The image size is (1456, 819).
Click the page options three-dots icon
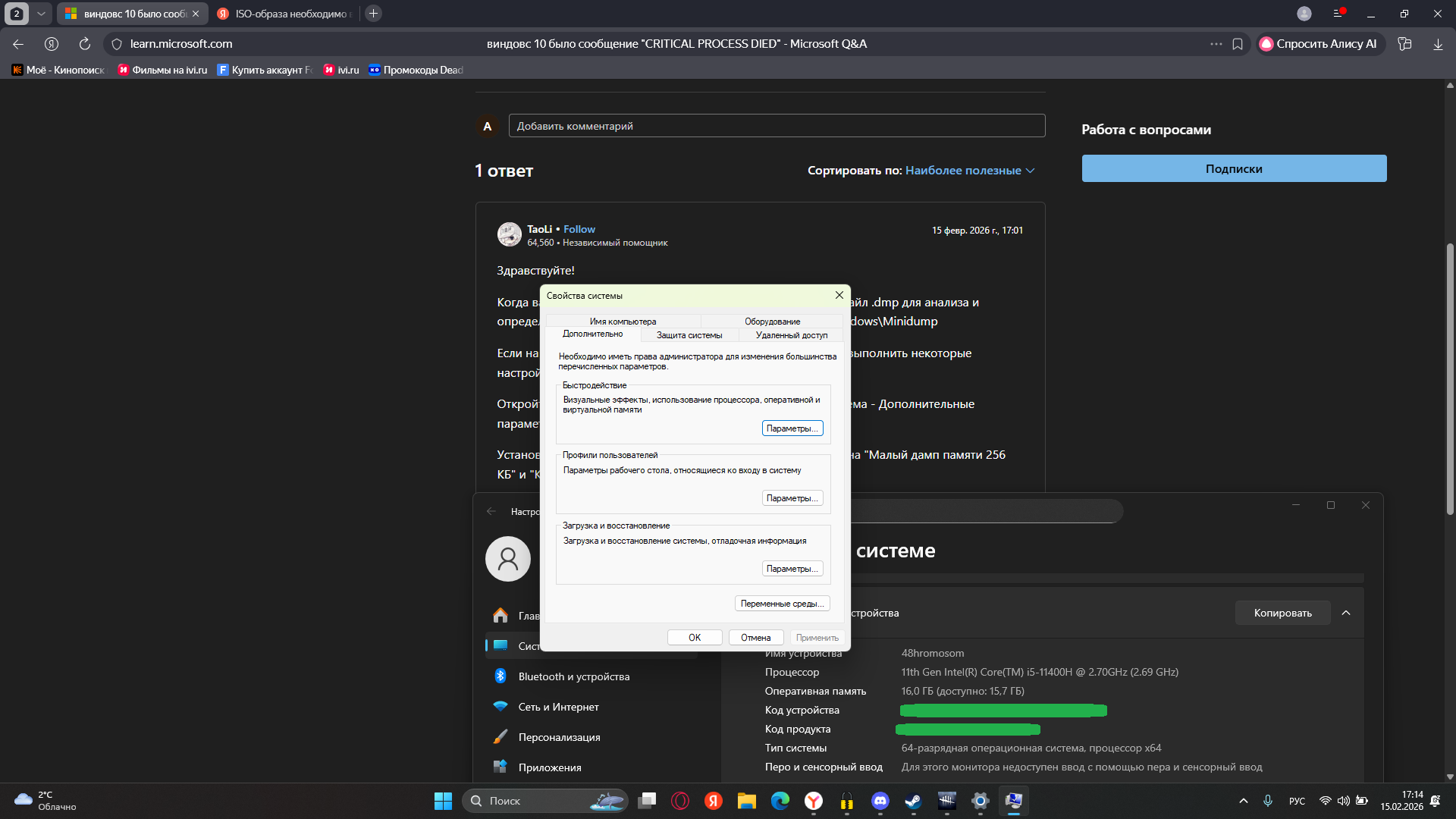[x=1216, y=44]
